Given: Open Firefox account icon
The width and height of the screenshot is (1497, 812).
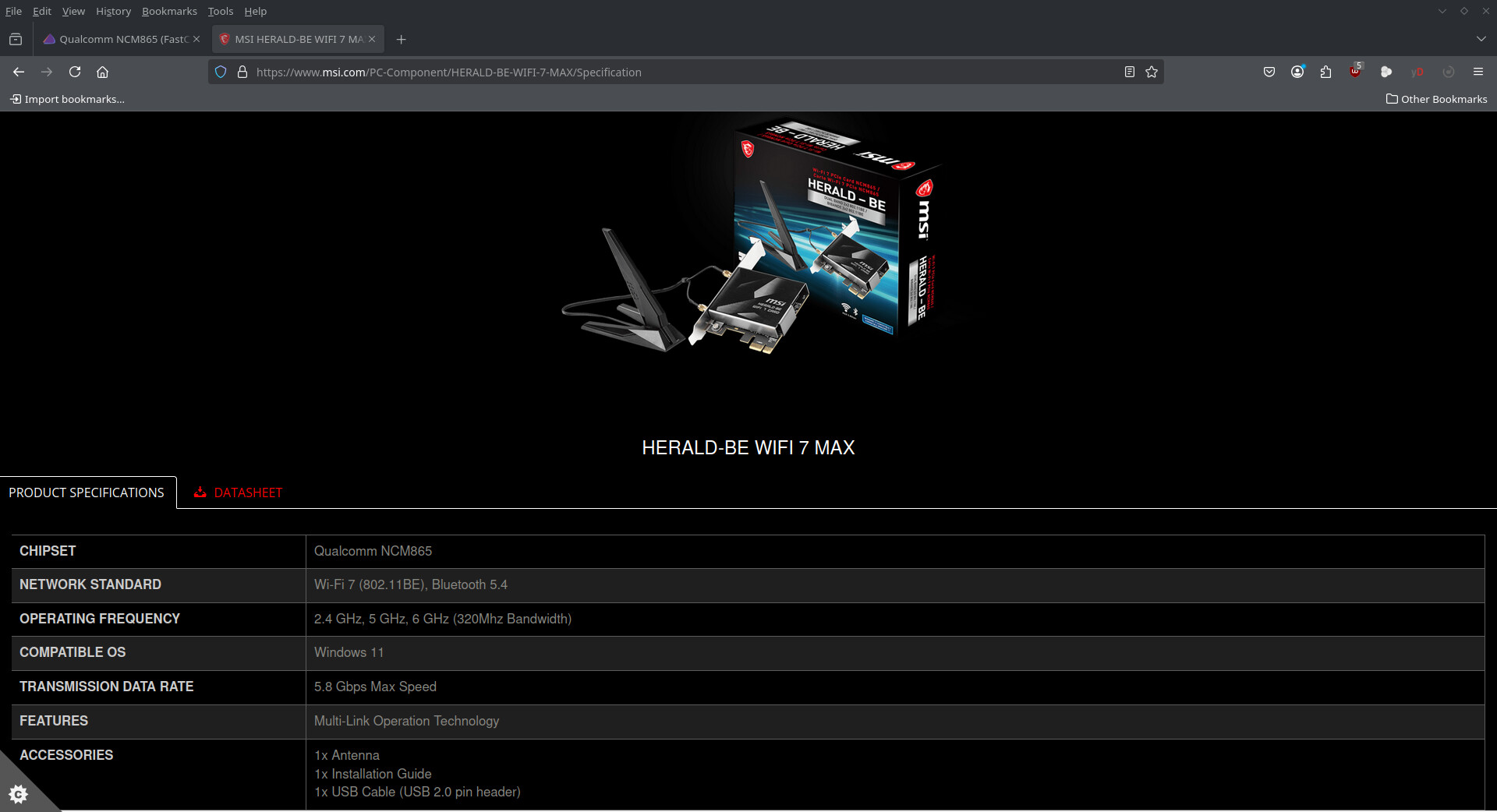Looking at the screenshot, I should point(1297,72).
